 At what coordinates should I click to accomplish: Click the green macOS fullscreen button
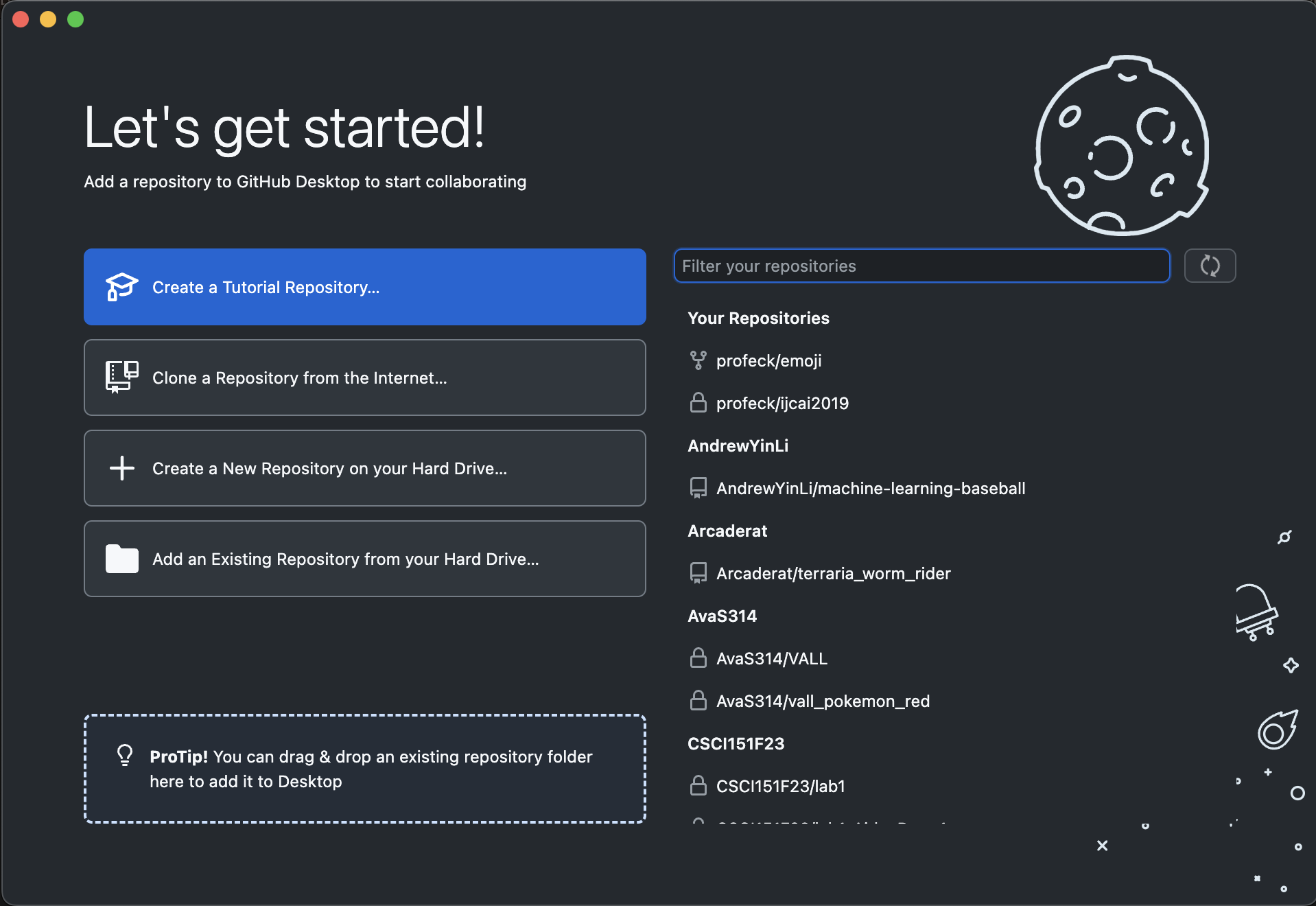point(75,19)
